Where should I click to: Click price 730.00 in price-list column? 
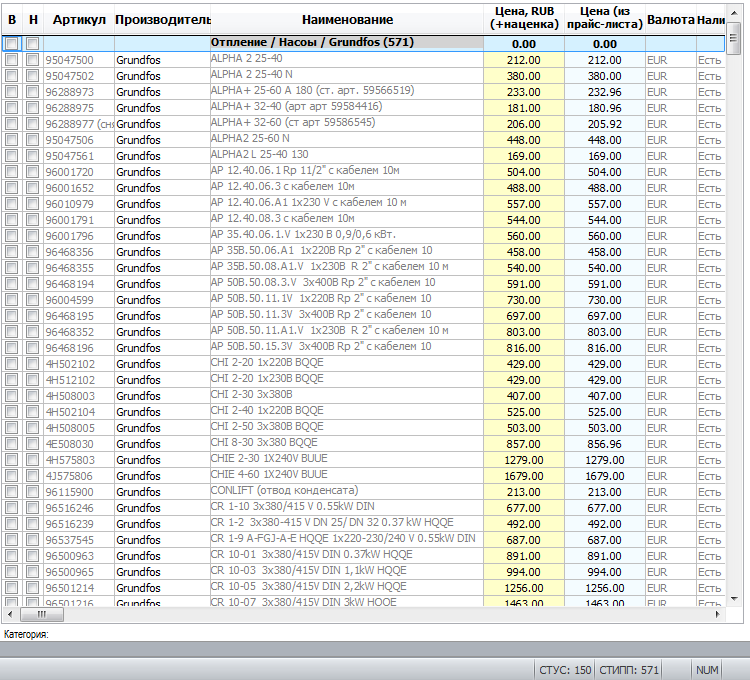click(605, 300)
